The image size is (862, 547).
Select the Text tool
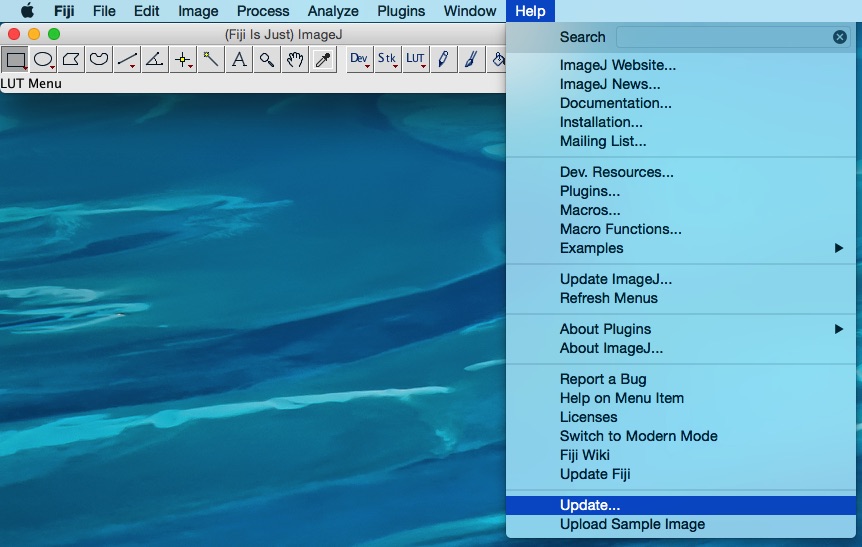tap(239, 59)
